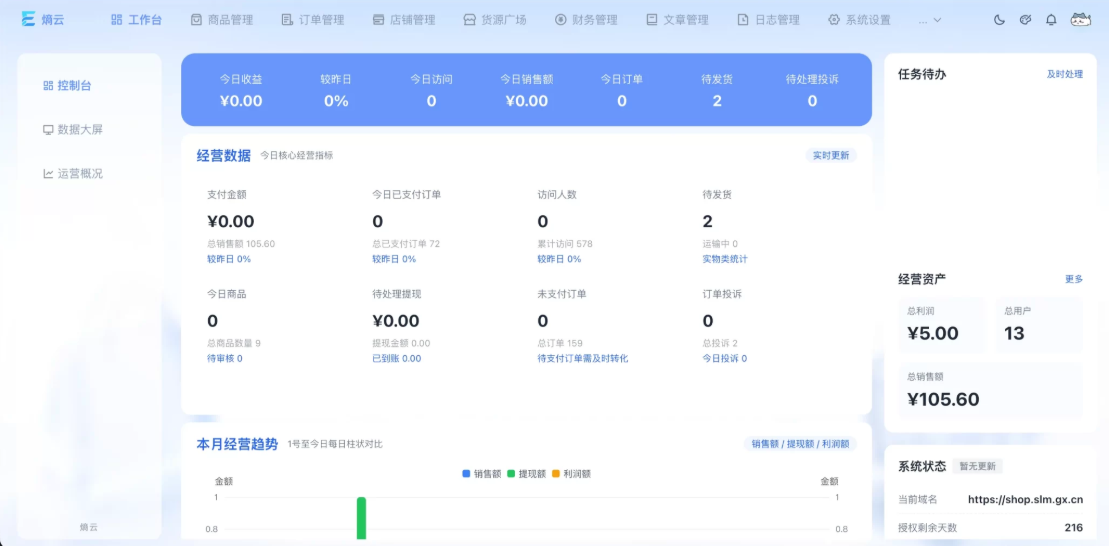Viewport: 1110px width, 559px height.
Task: Click 较昨日 0% under 支付金额
Action: (229, 259)
